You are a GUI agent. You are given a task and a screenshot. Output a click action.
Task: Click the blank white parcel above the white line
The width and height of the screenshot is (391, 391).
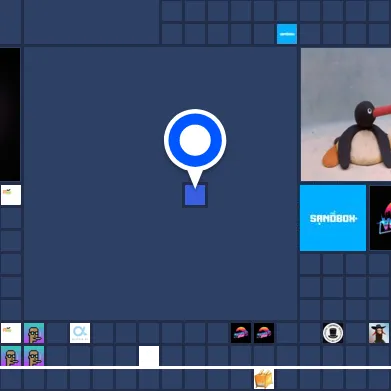point(149,356)
